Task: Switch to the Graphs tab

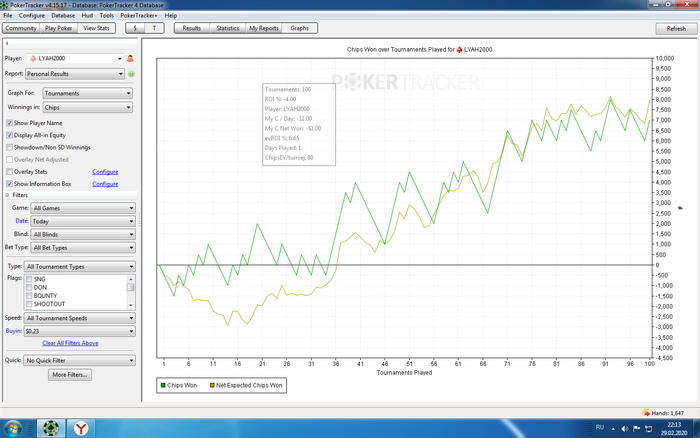Action: point(300,28)
